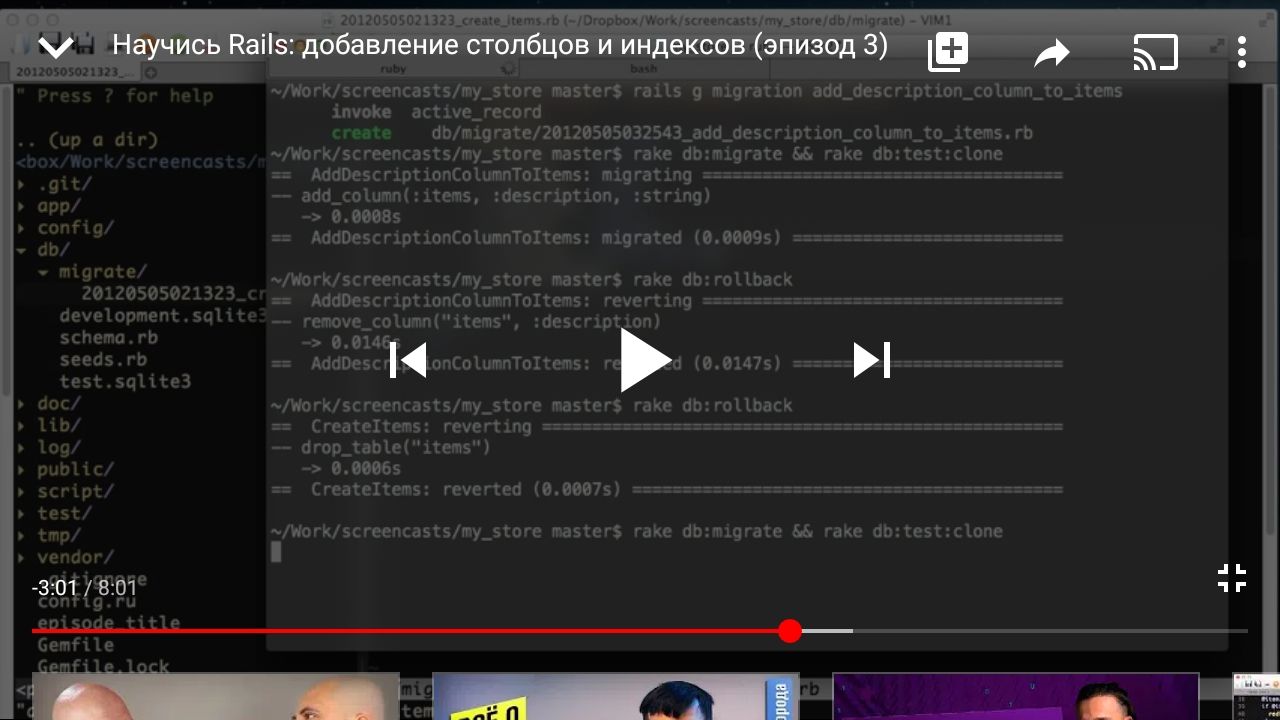Click the red playback position scrubber
The height and width of the screenshot is (720, 1280).
click(x=790, y=631)
